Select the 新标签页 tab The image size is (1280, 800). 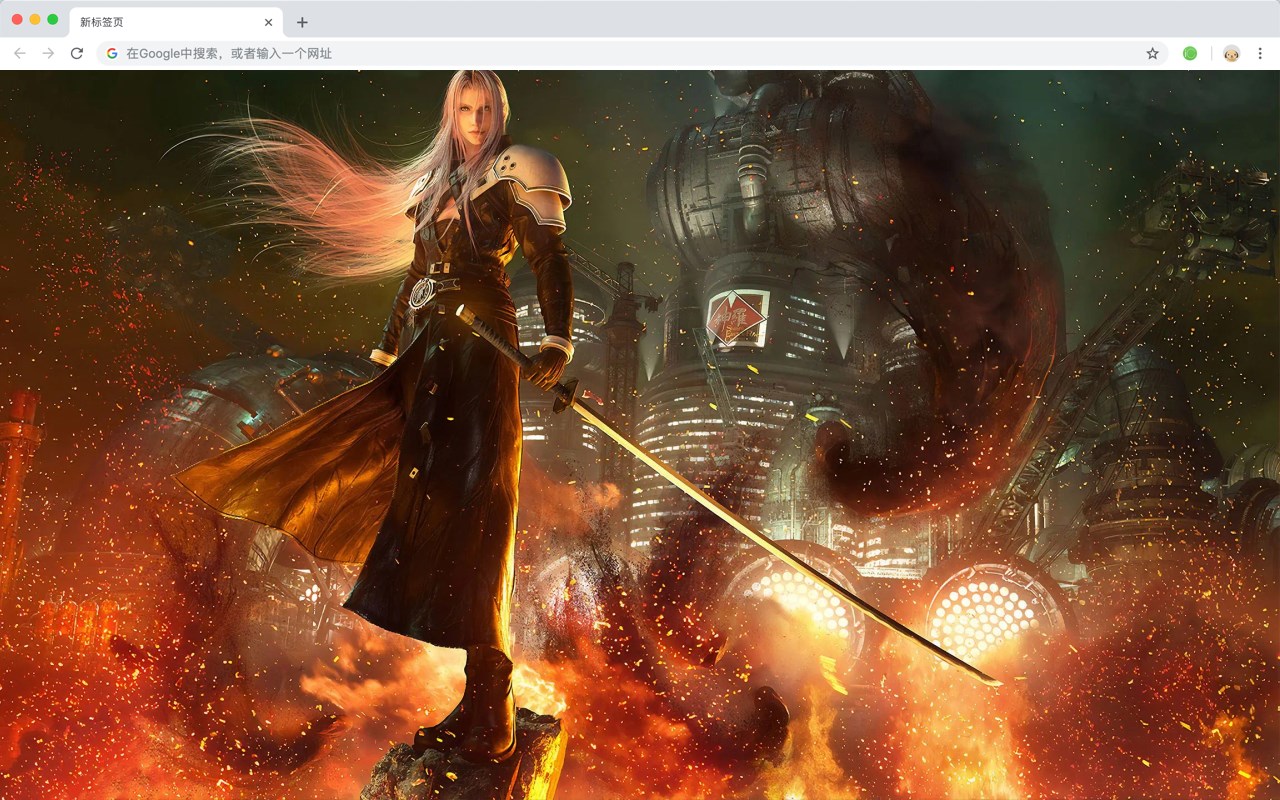click(176, 22)
